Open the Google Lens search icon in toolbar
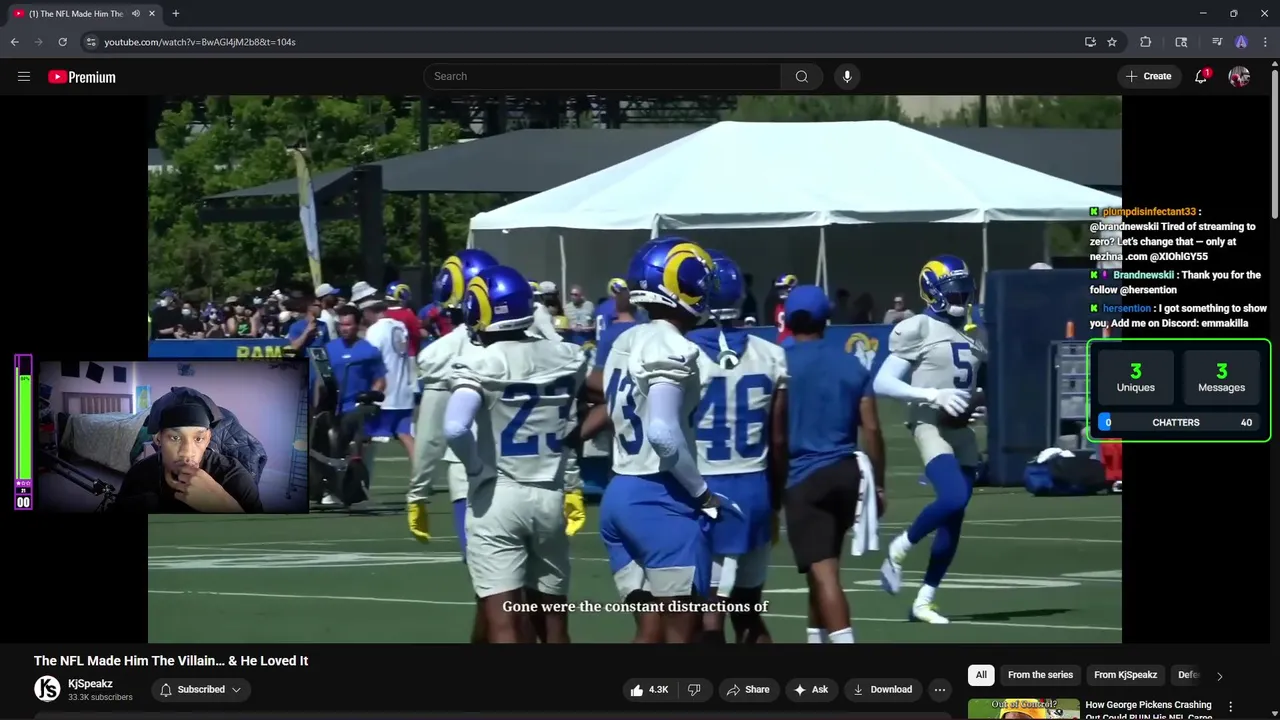 (1181, 42)
